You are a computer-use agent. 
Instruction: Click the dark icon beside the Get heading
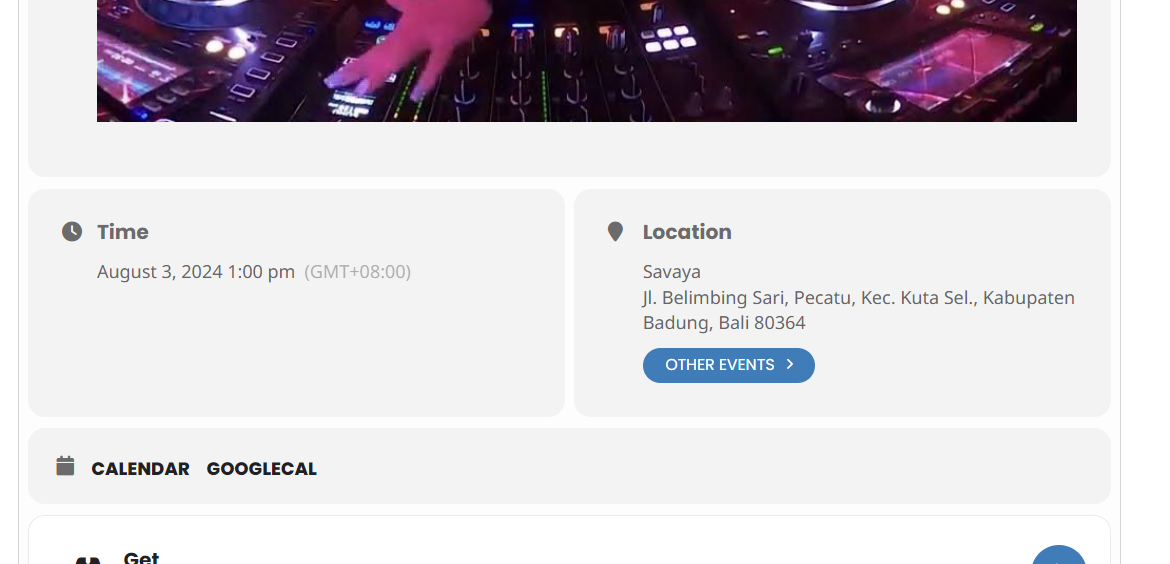88,560
